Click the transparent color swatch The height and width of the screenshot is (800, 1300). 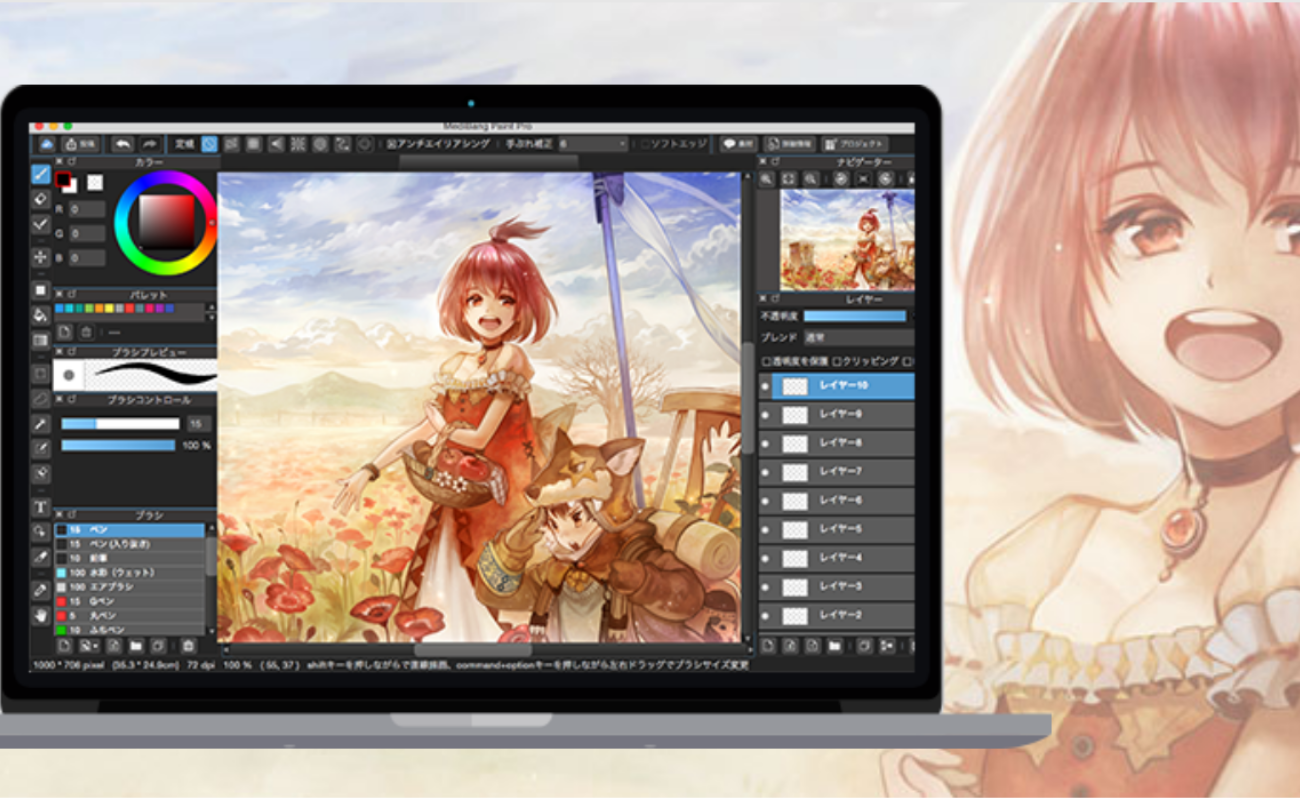(95, 183)
